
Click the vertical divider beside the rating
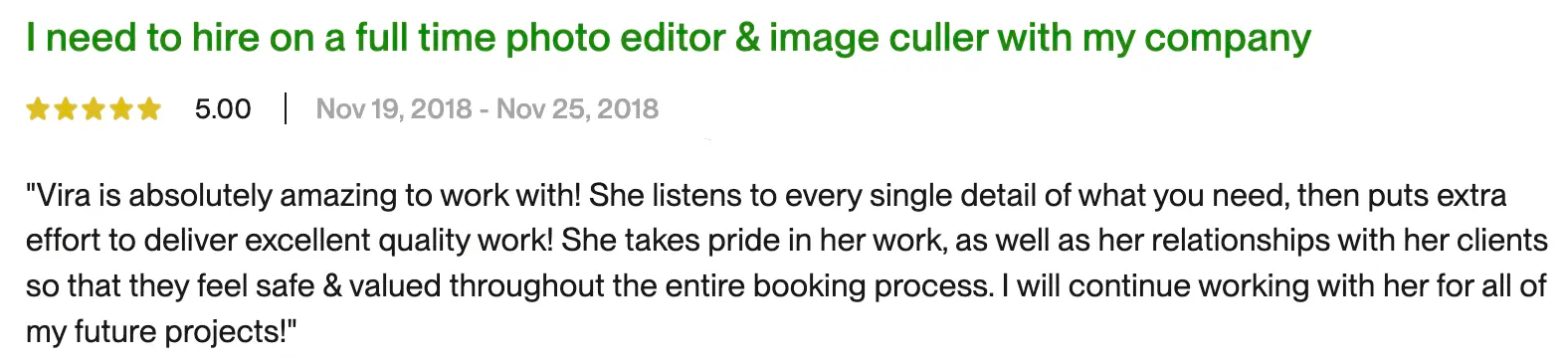286,108
